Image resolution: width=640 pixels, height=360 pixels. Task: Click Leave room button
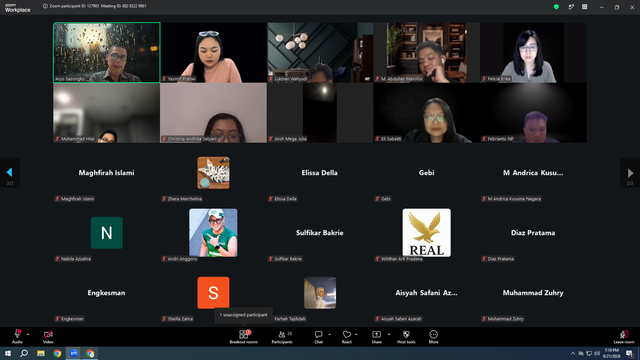[624, 337]
